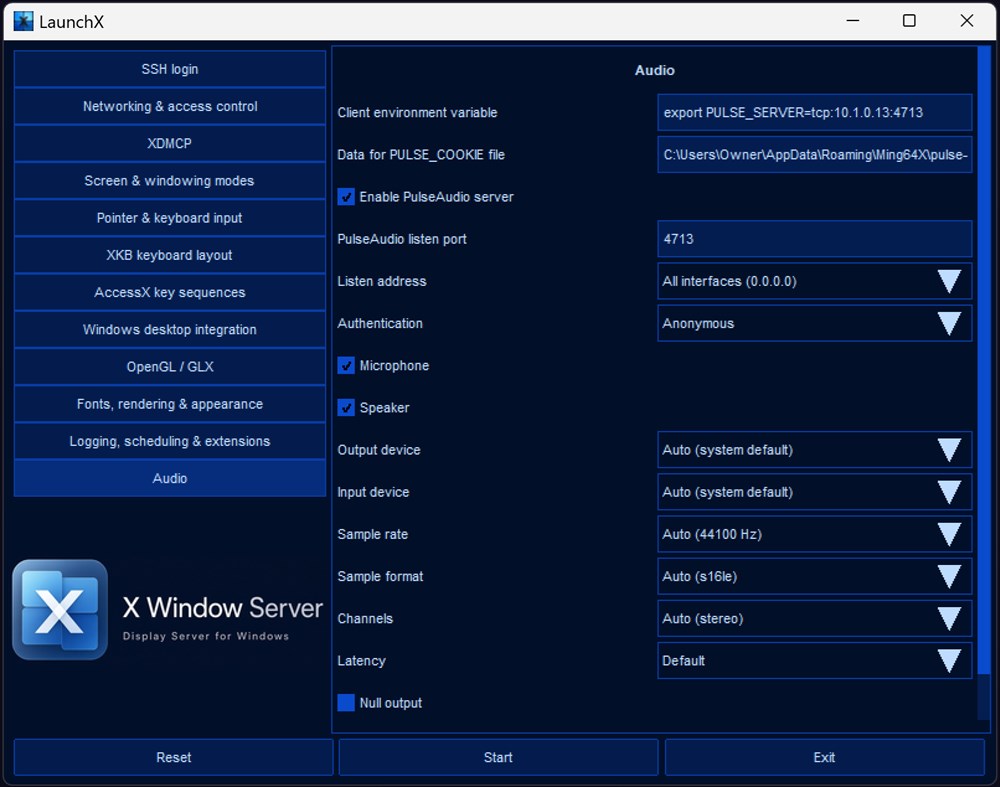Screen dimensions: 1000x787
Task: Click the LaunchX title bar app icon
Action: [x=24, y=21]
